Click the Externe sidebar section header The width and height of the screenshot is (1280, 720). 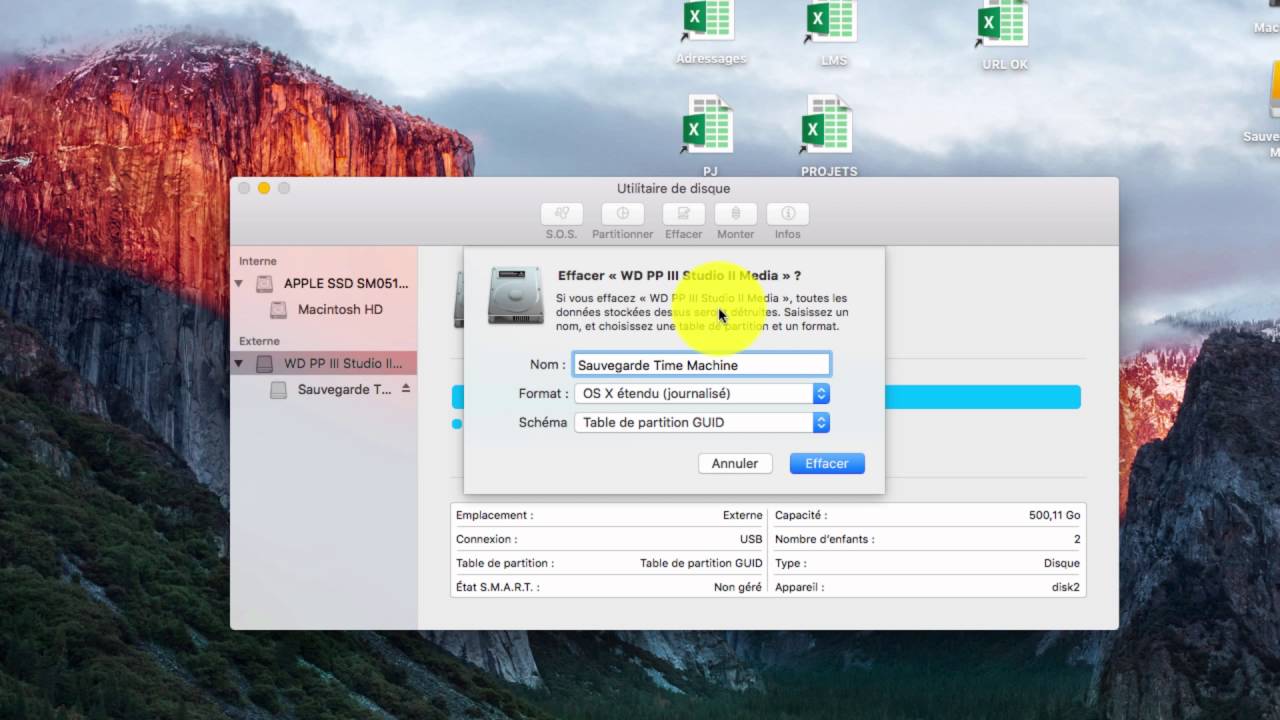coord(259,341)
